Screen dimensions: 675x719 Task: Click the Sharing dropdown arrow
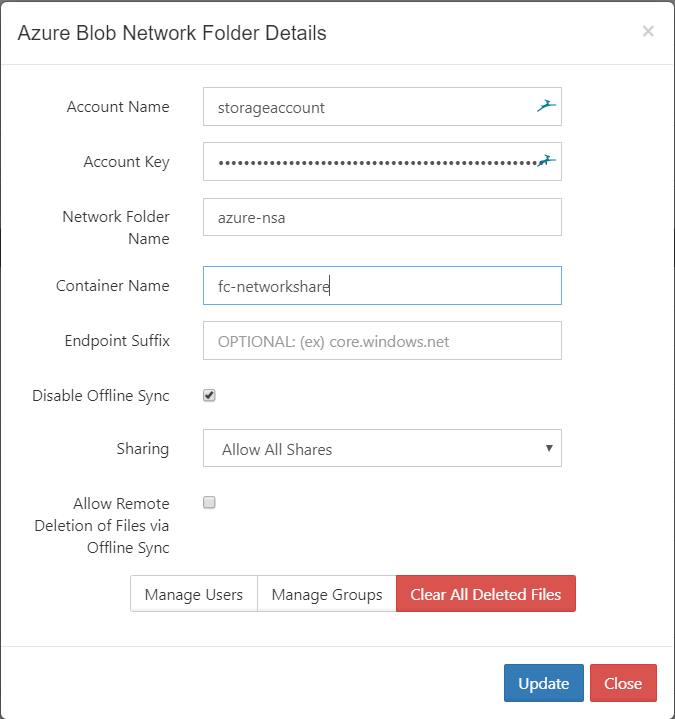549,448
